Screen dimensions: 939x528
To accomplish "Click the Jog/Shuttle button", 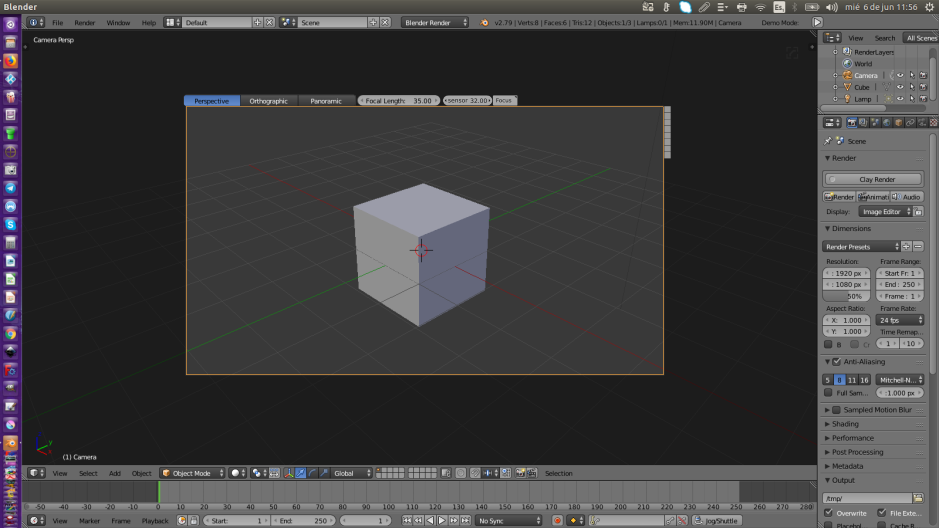I will pos(716,521).
